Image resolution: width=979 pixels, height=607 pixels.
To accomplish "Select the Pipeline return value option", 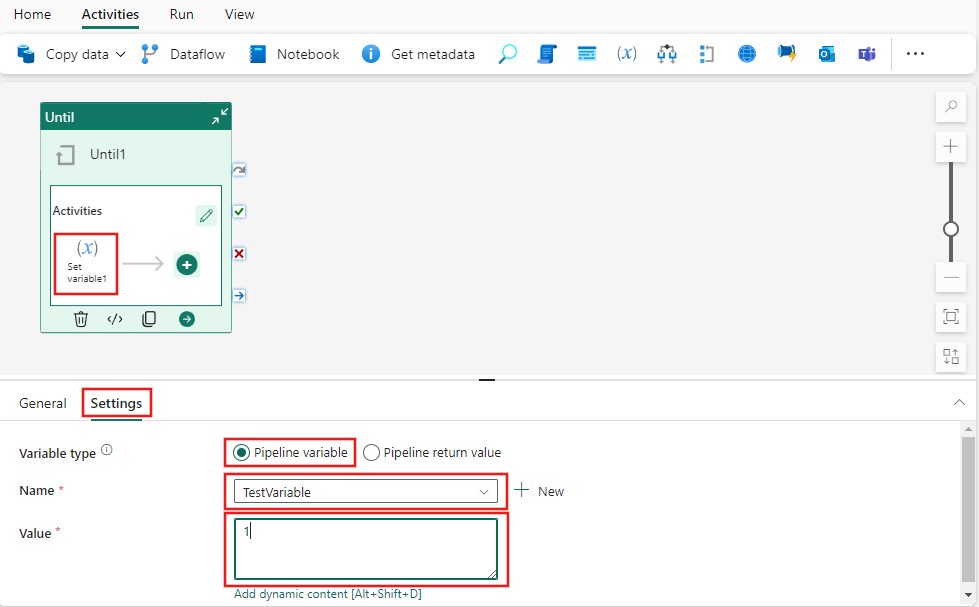I will (x=371, y=452).
